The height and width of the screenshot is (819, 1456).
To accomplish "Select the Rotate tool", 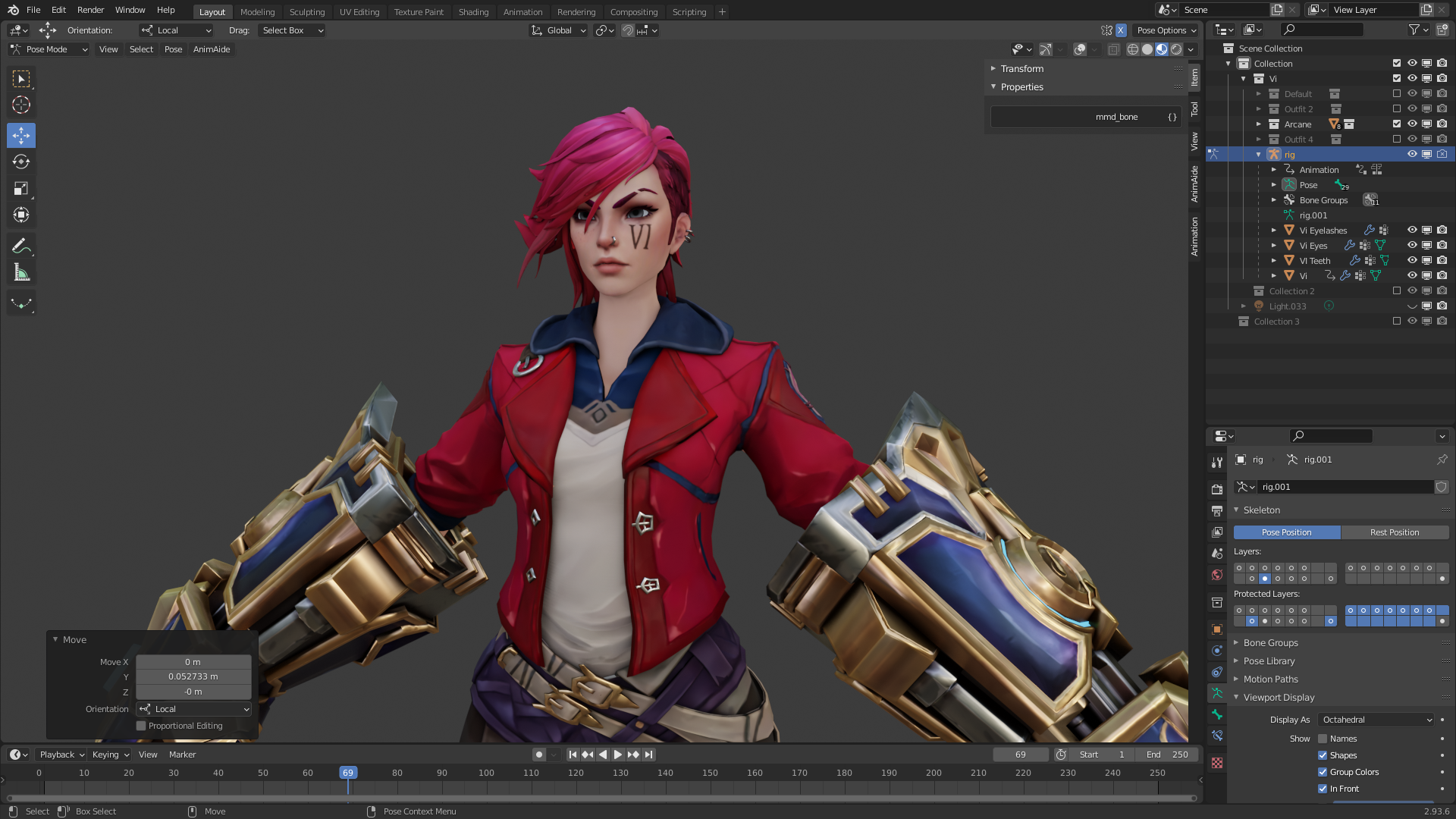I will (21, 162).
